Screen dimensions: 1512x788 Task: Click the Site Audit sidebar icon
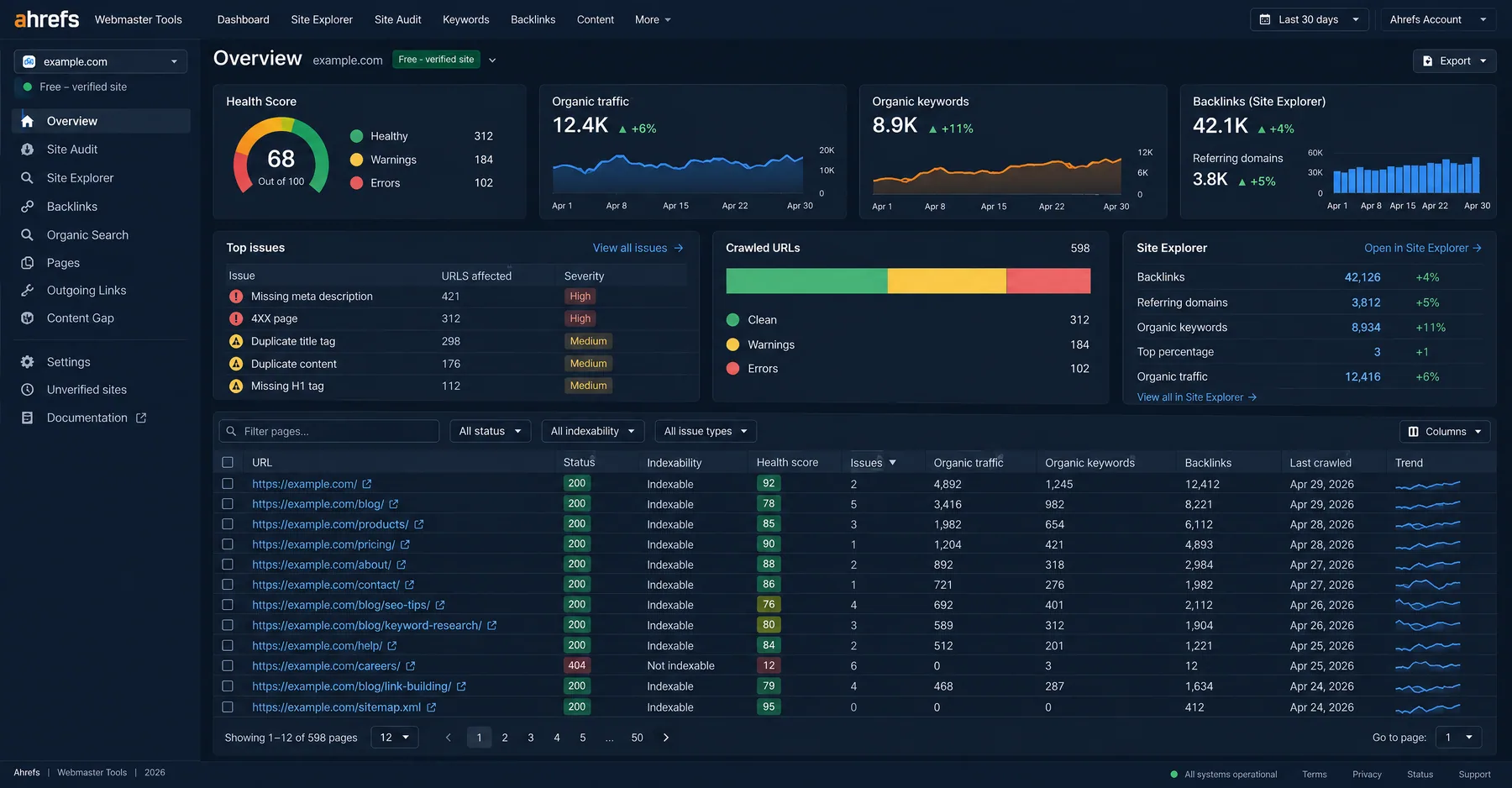[x=28, y=150]
